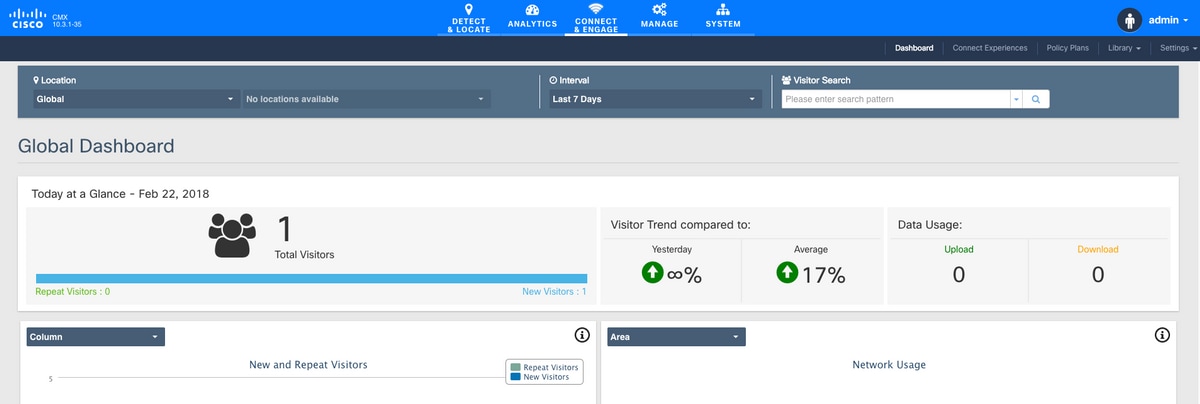Open info for Network Usage chart
The height and width of the screenshot is (404, 1200).
click(1162, 335)
